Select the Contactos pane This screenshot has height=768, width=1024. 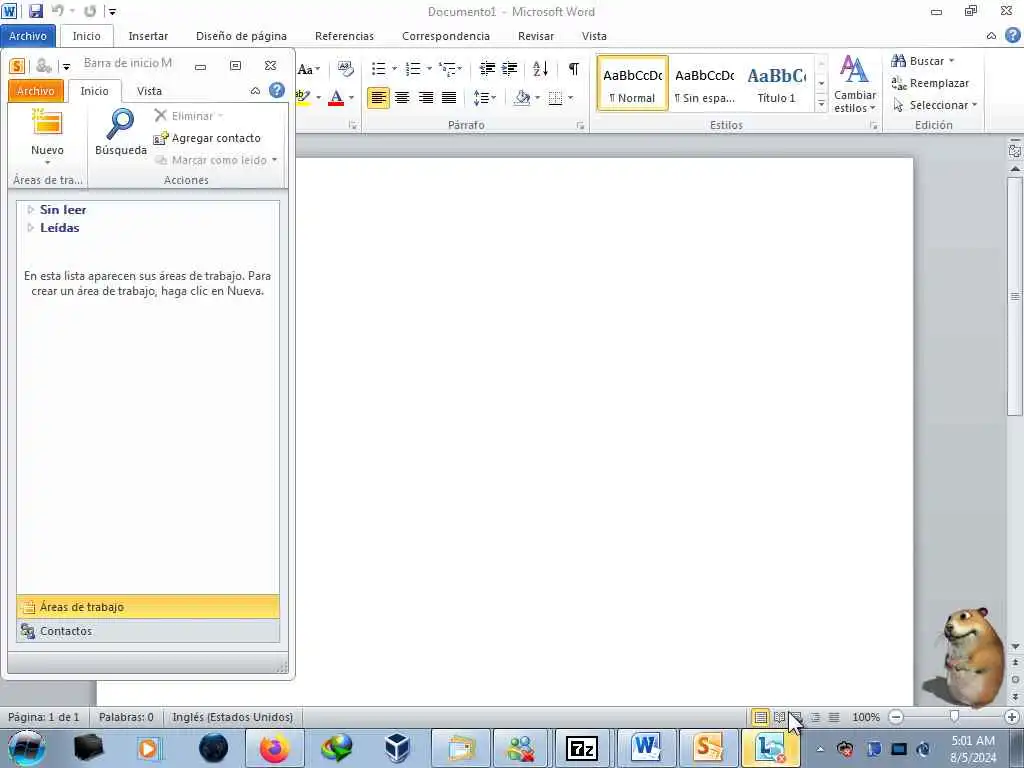click(148, 631)
